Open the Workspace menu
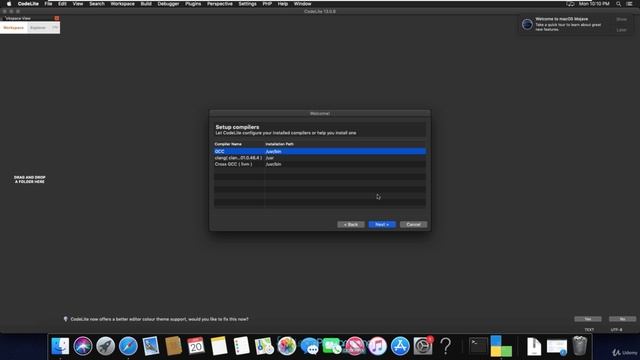 tap(122, 4)
